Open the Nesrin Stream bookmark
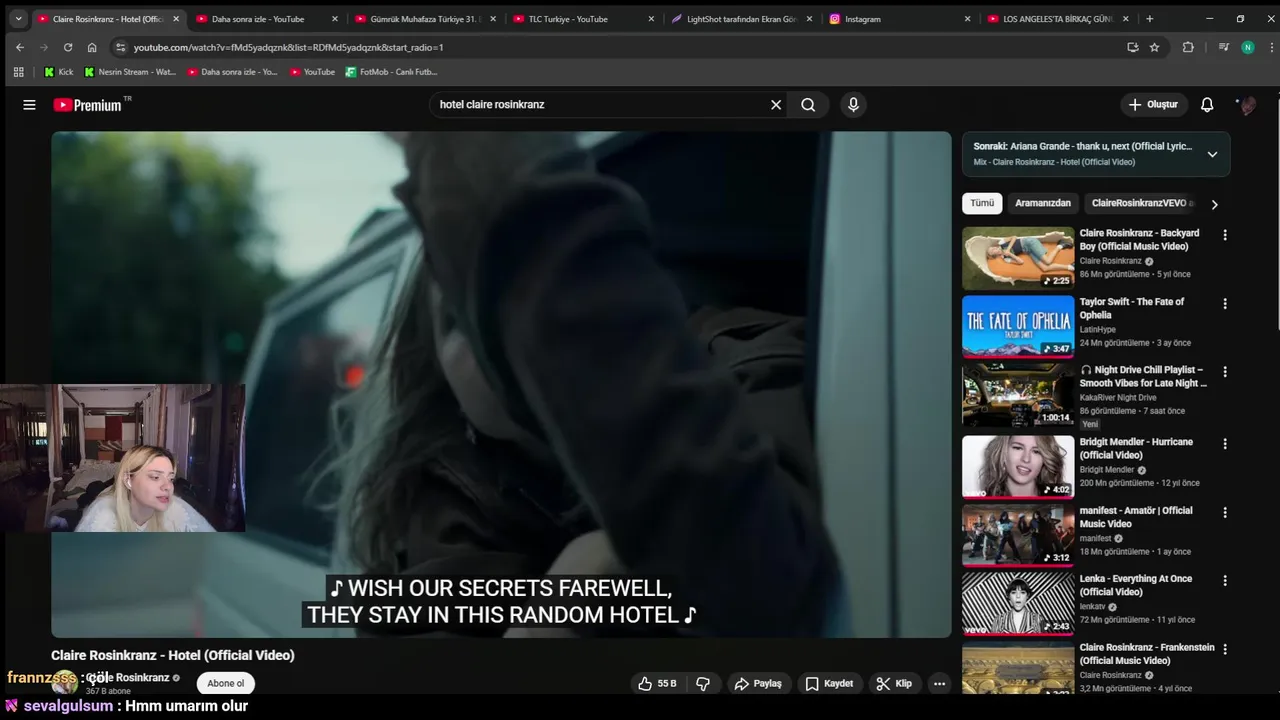 coord(130,72)
